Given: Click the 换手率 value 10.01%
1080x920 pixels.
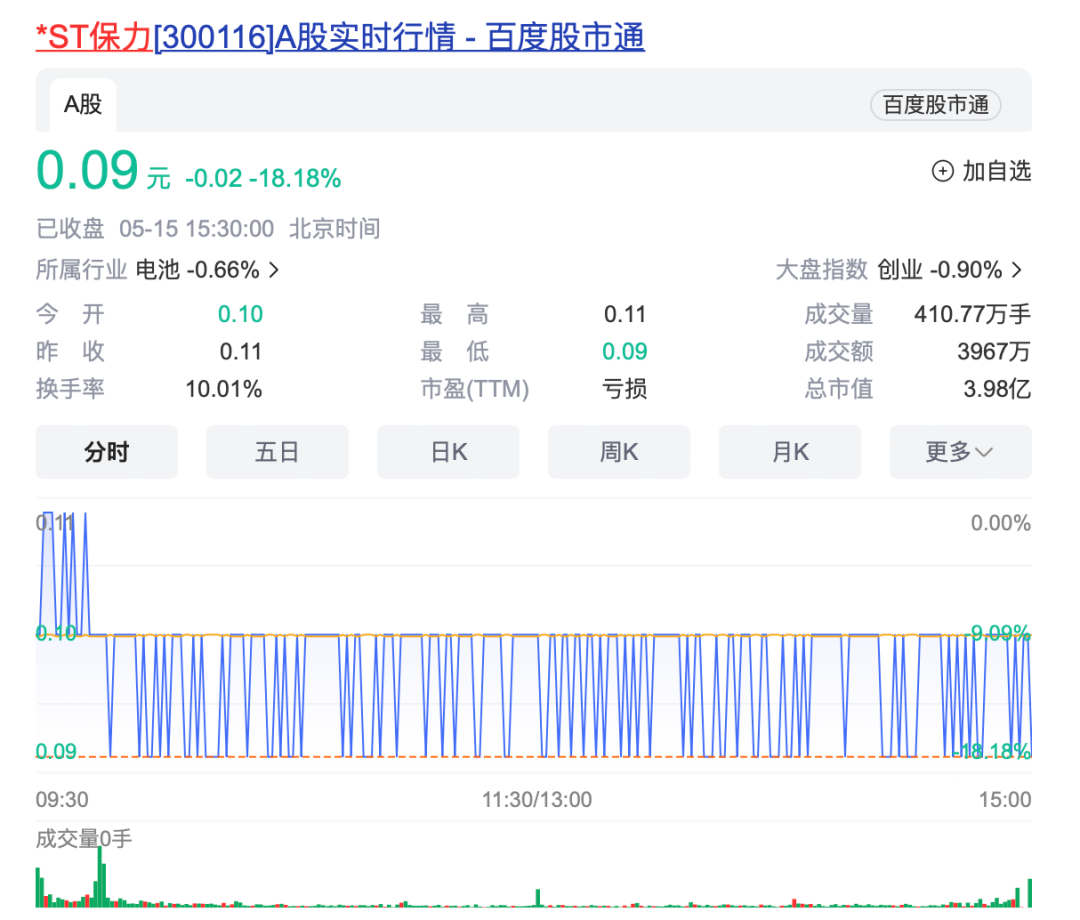Looking at the screenshot, I should click(224, 389).
